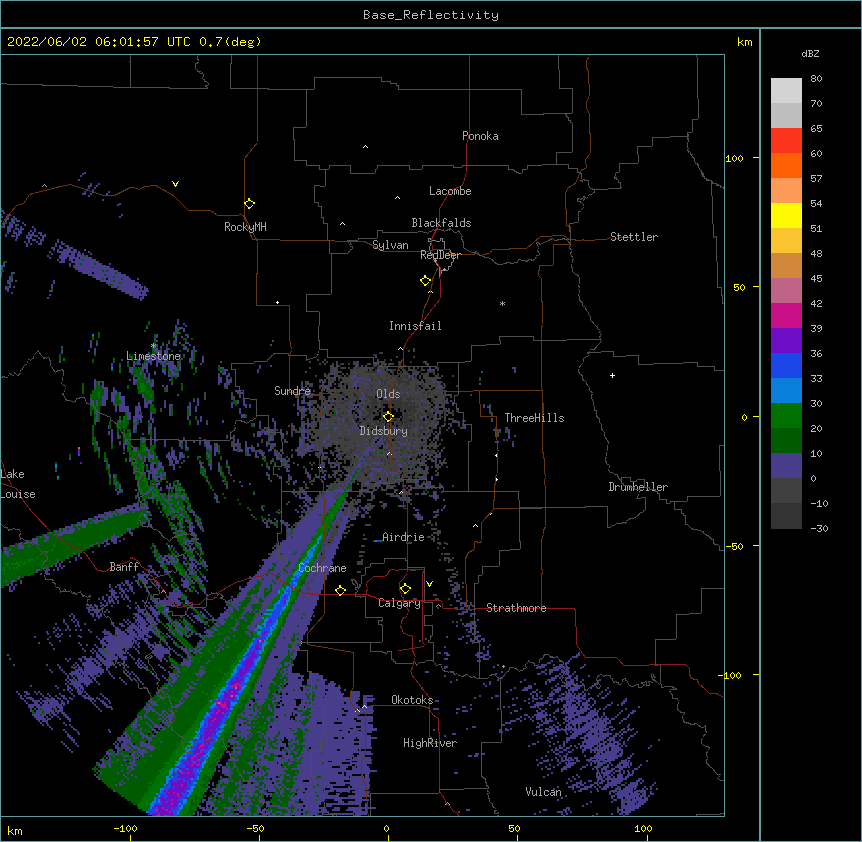Click the ThreeHills label
The image size is (862, 842).
(x=534, y=418)
